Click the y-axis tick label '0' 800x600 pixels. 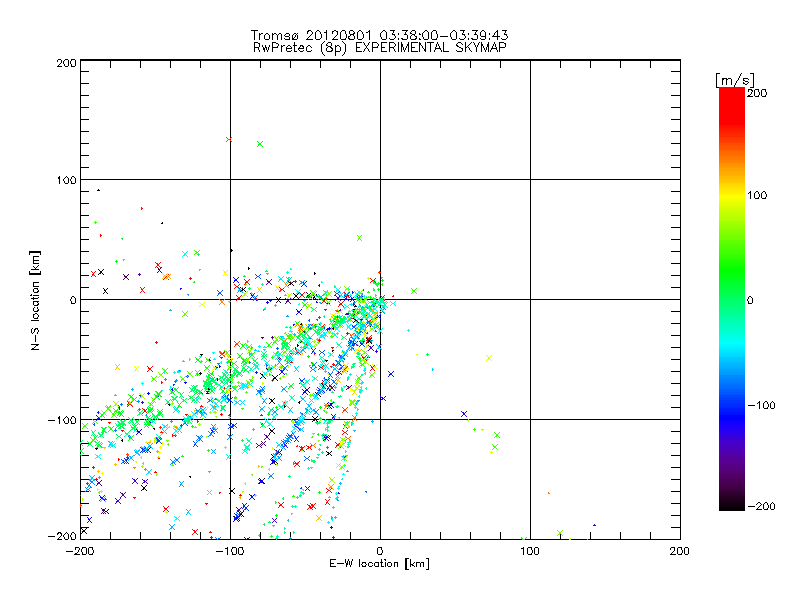point(73,300)
